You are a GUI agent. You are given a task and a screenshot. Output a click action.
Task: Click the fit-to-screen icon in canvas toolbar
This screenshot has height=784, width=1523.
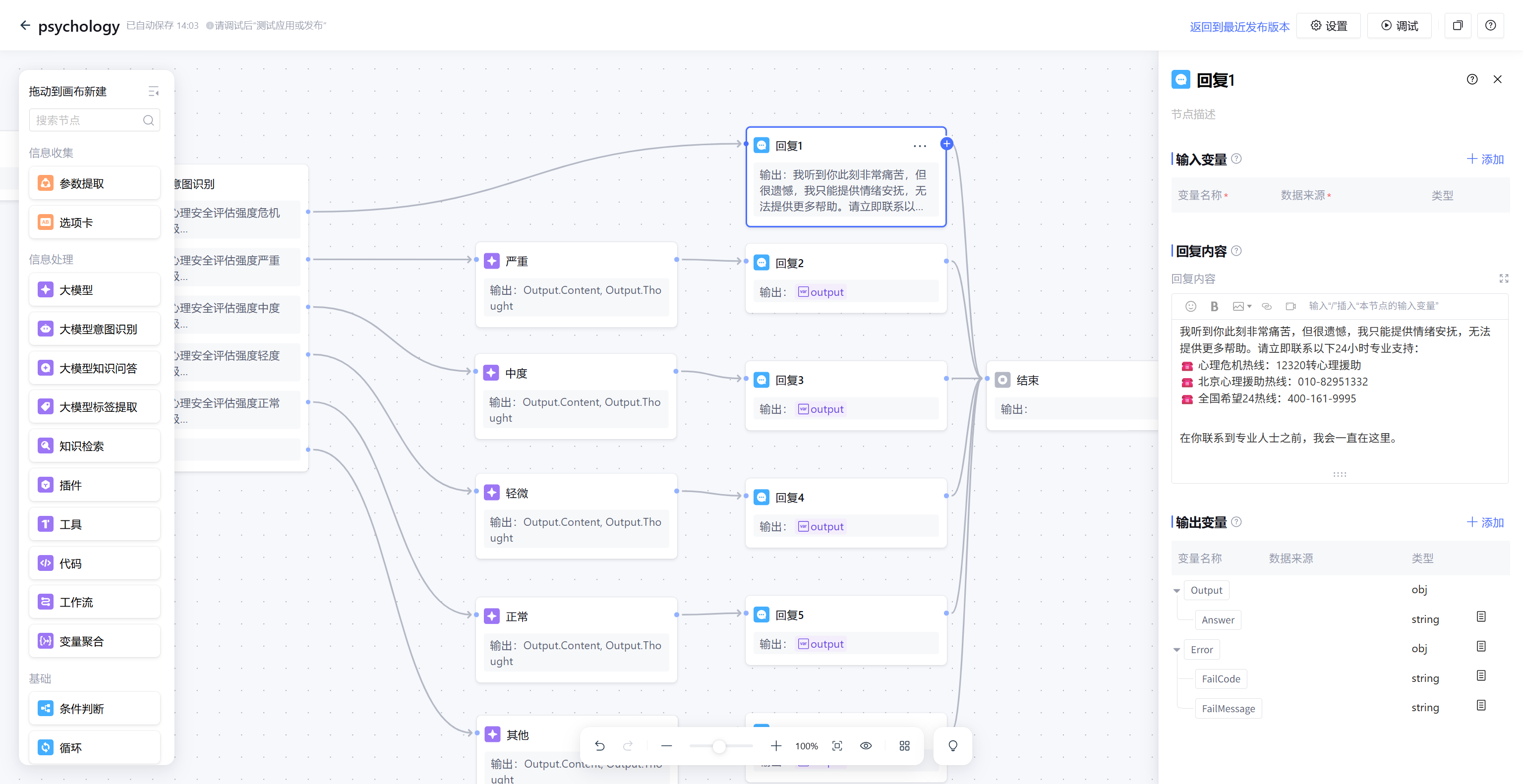click(837, 746)
